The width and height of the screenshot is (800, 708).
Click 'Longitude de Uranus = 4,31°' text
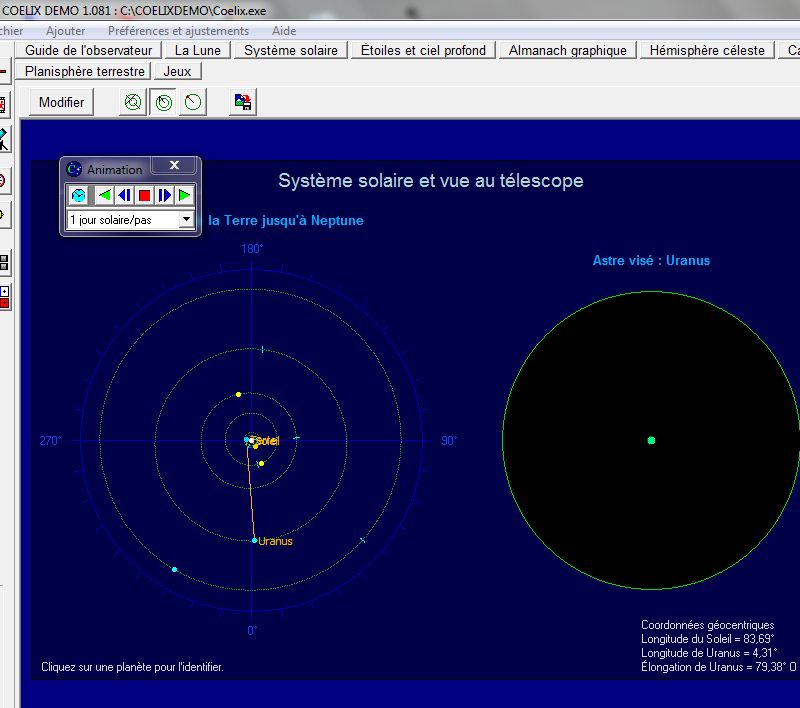click(x=709, y=653)
